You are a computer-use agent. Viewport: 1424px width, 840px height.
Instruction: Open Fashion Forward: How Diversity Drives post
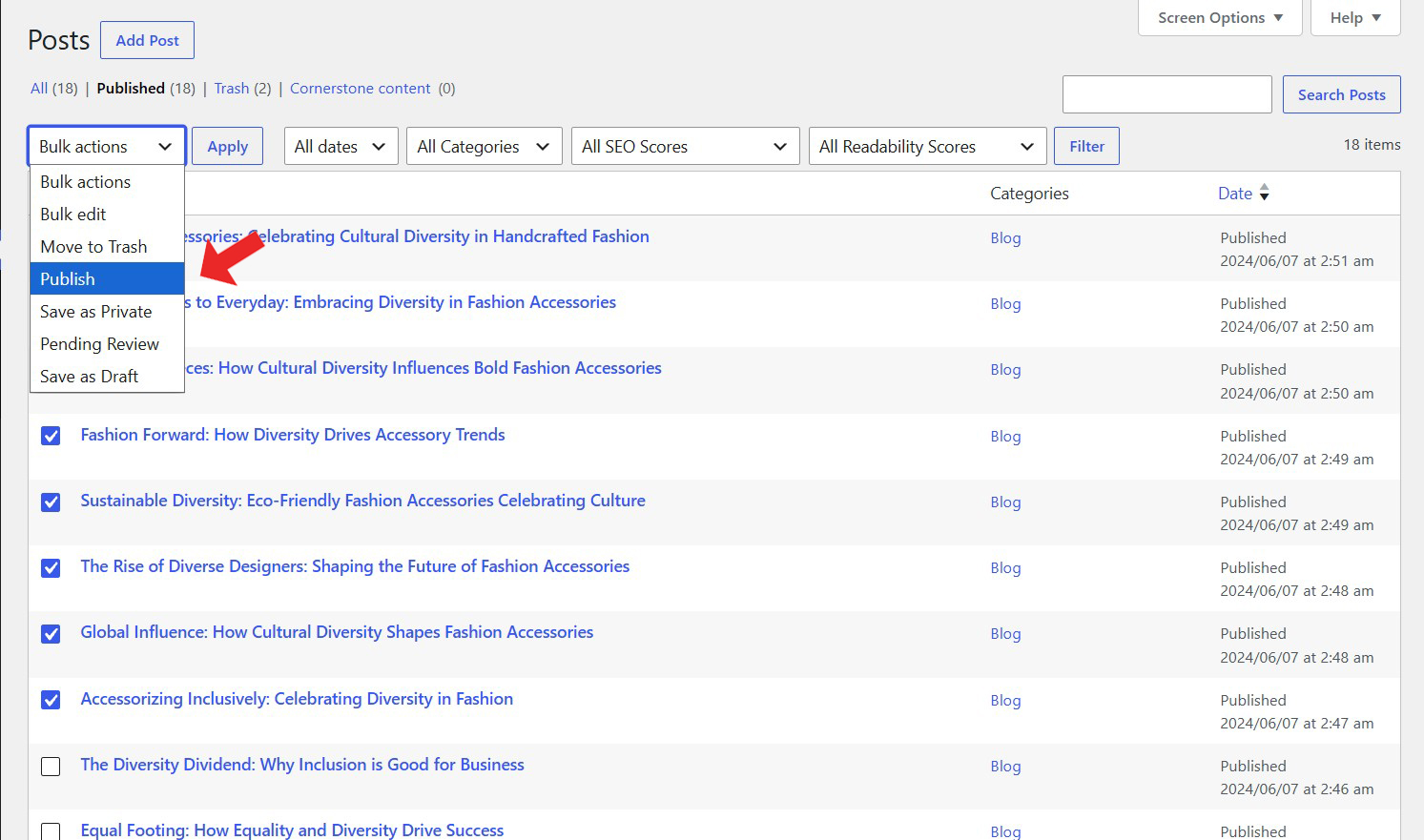coord(293,435)
